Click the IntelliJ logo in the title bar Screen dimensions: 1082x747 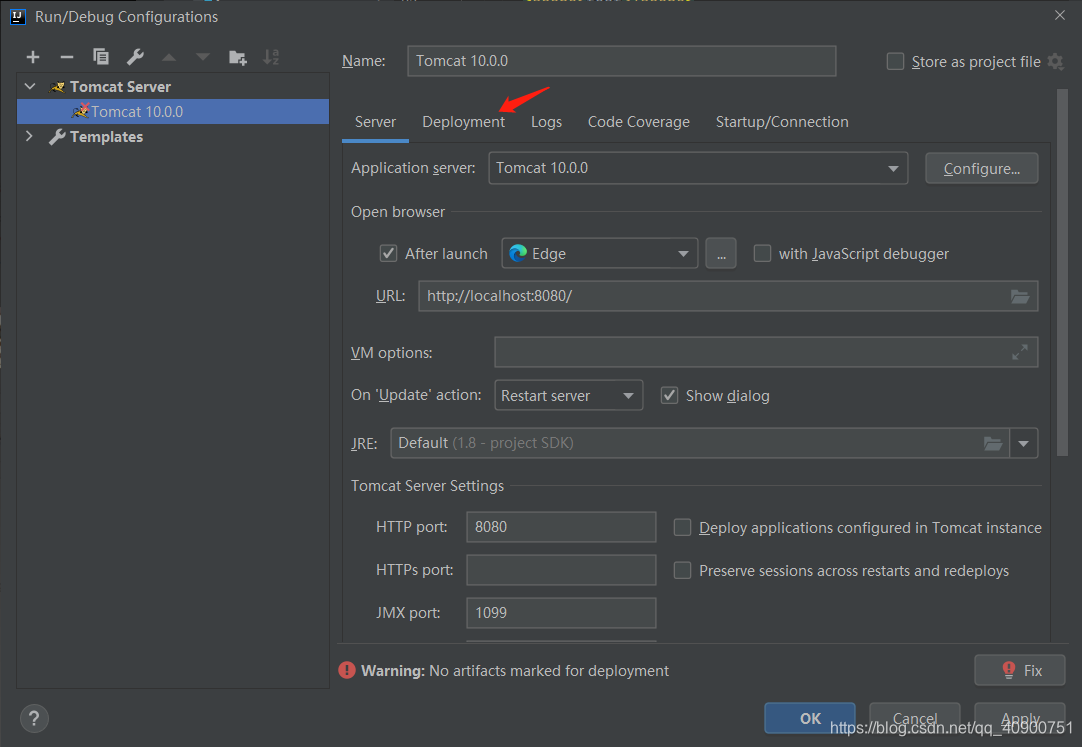(x=18, y=17)
